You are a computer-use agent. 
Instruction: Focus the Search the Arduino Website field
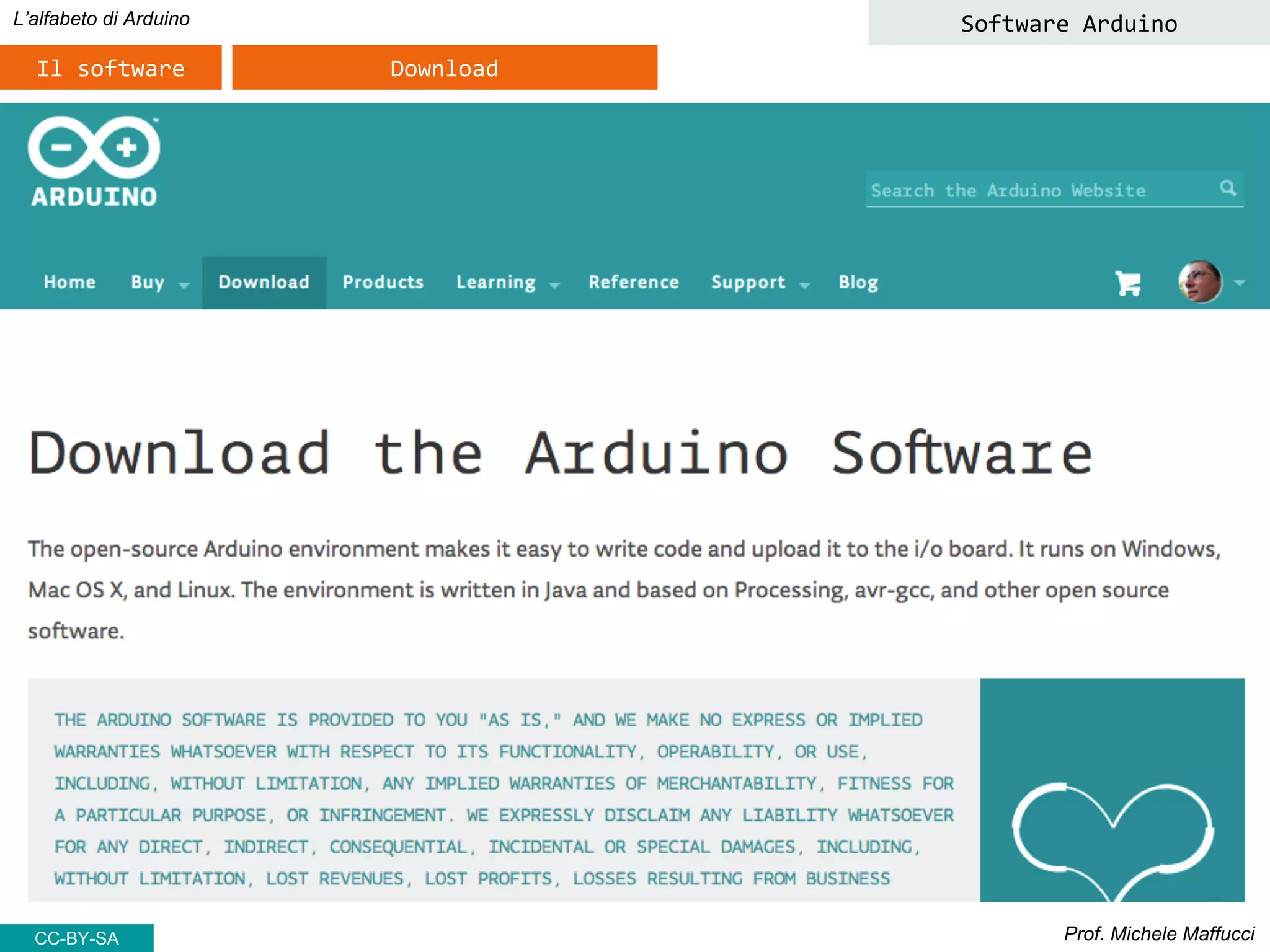(1055, 189)
